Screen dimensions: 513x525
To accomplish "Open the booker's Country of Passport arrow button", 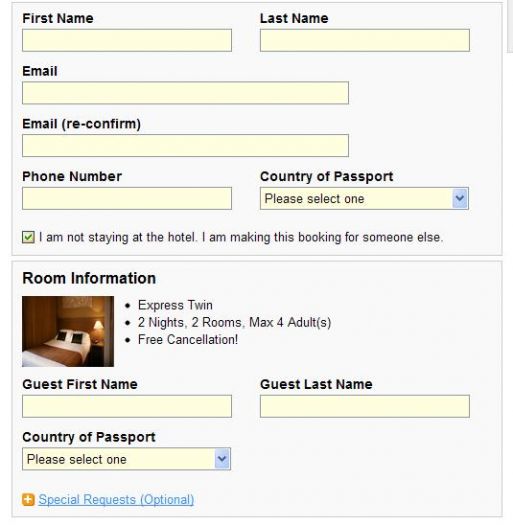I will click(x=460, y=198).
